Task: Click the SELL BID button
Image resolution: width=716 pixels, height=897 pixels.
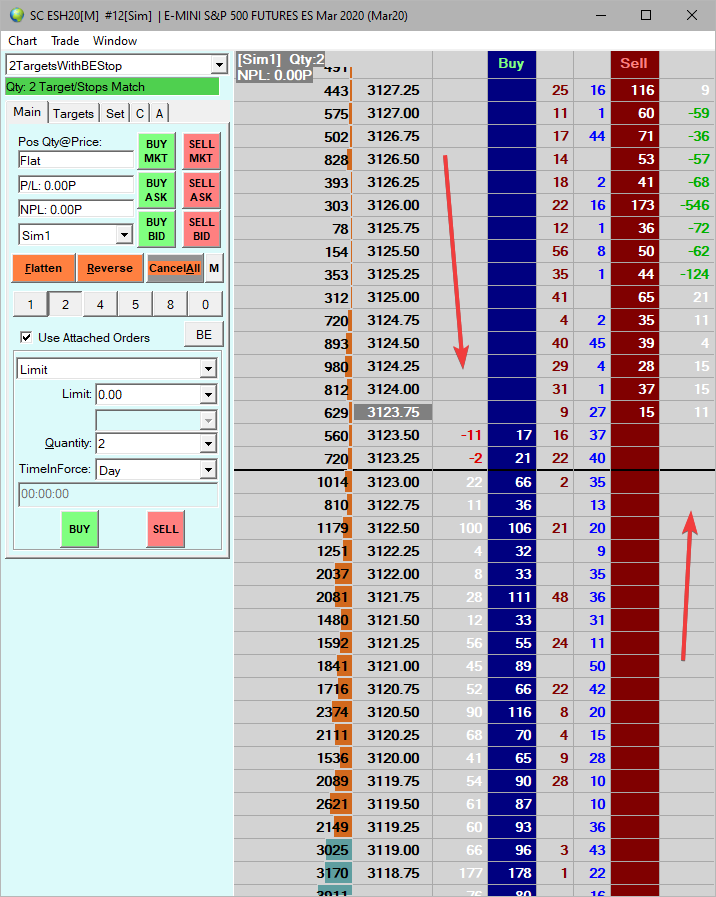Action: click(x=201, y=229)
